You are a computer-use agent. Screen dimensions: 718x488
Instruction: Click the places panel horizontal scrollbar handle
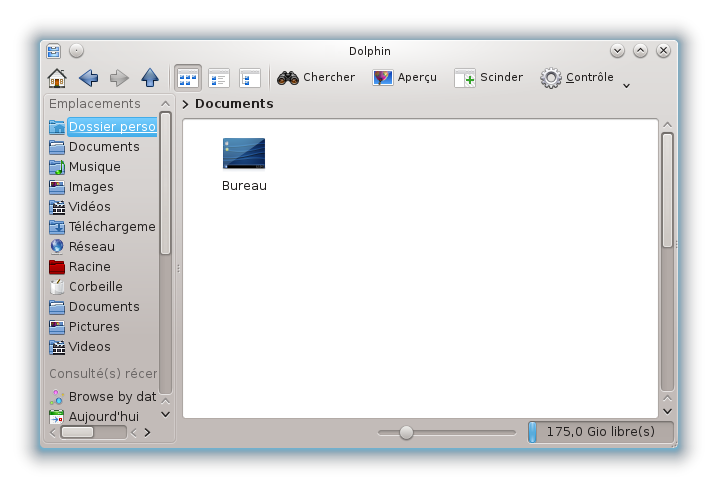click(x=77, y=432)
